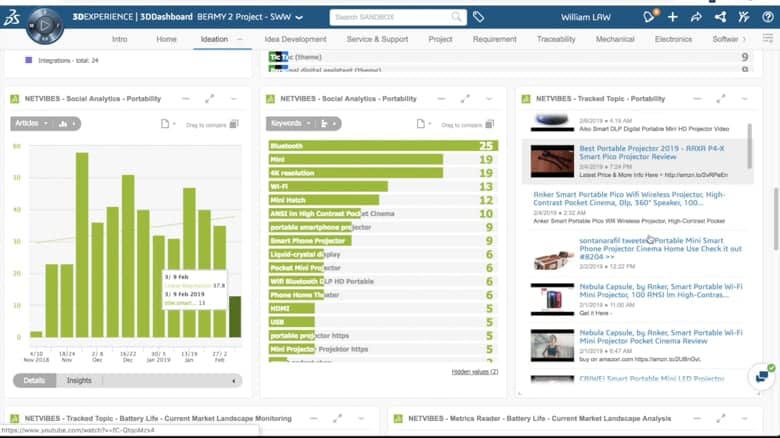The height and width of the screenshot is (438, 780).
Task: Click the Nebula Capsule Review video thumbnail
Action: coord(552,345)
